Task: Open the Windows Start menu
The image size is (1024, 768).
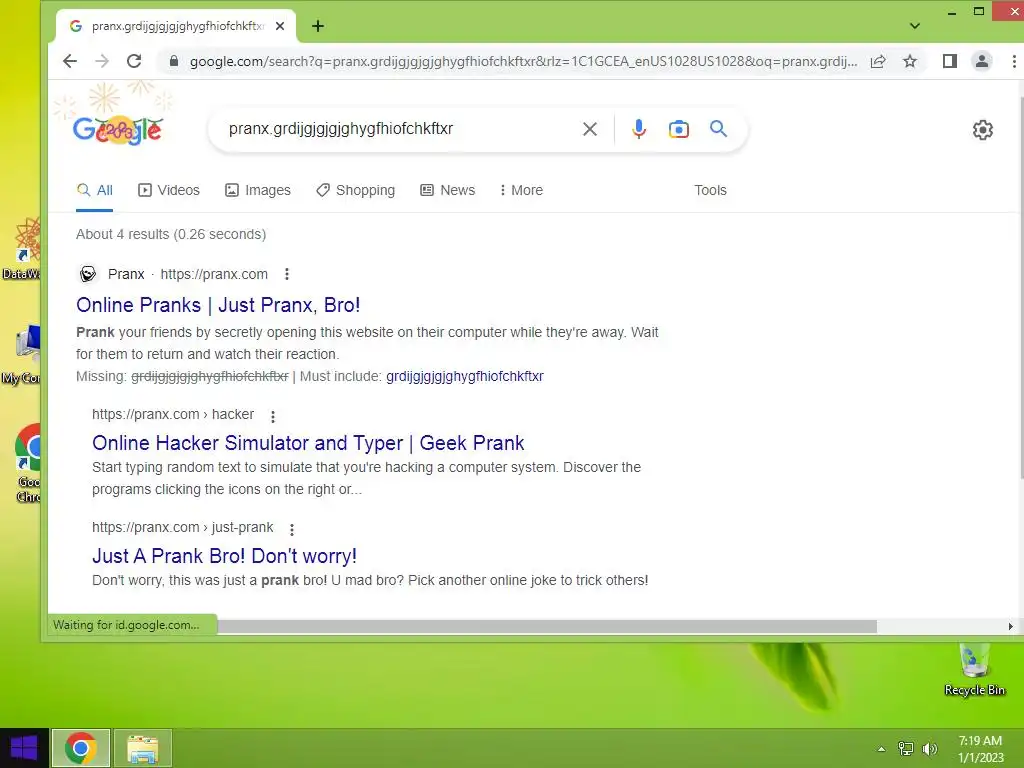Action: (x=24, y=748)
